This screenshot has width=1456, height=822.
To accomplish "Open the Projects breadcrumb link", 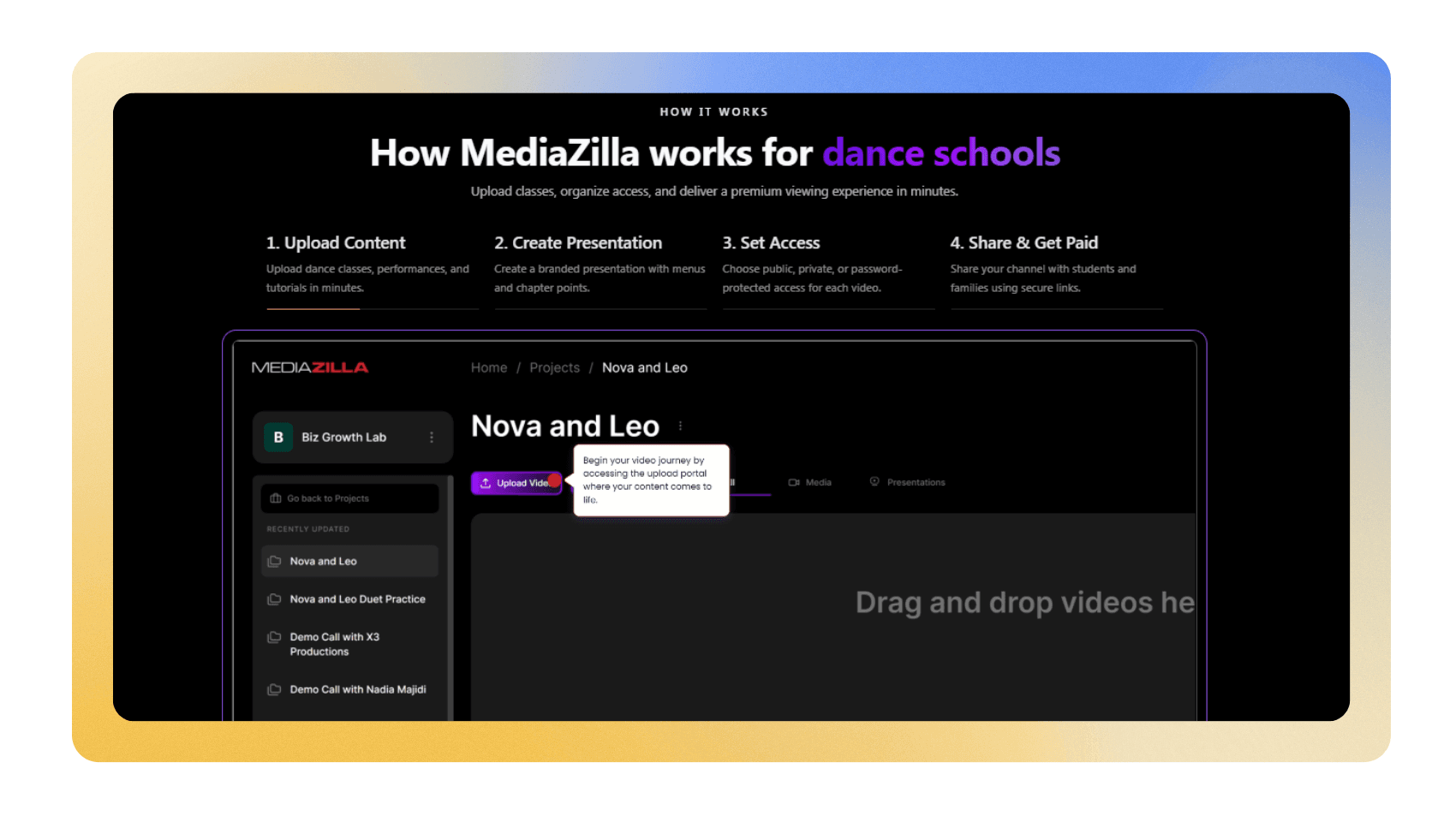I will click(x=554, y=367).
